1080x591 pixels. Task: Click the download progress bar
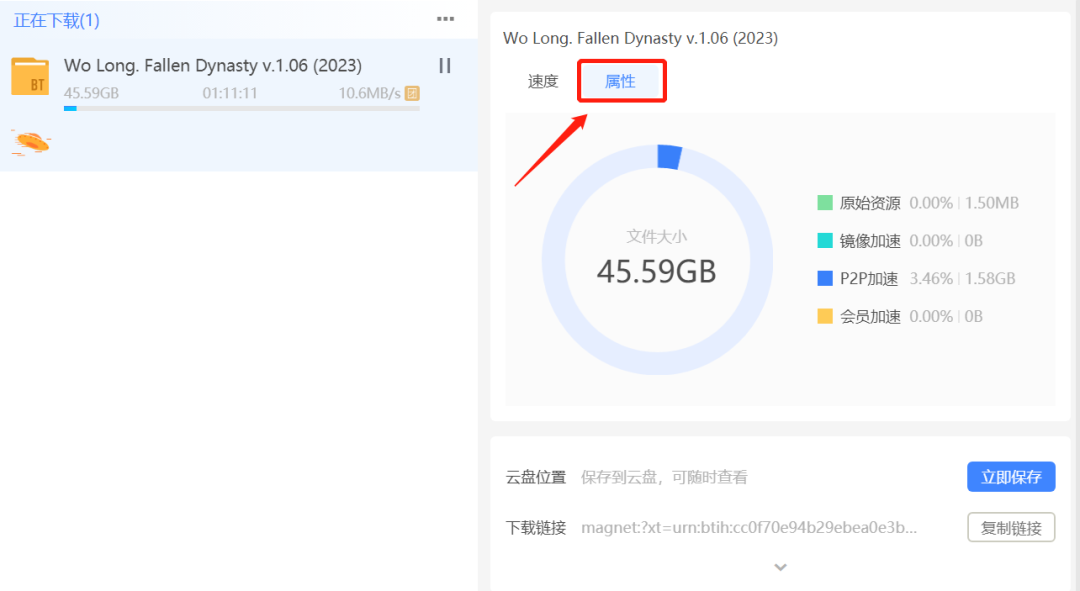[x=242, y=108]
